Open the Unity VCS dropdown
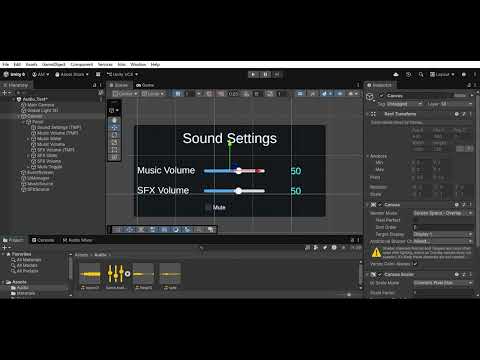480x360 pixels. click(x=122, y=74)
